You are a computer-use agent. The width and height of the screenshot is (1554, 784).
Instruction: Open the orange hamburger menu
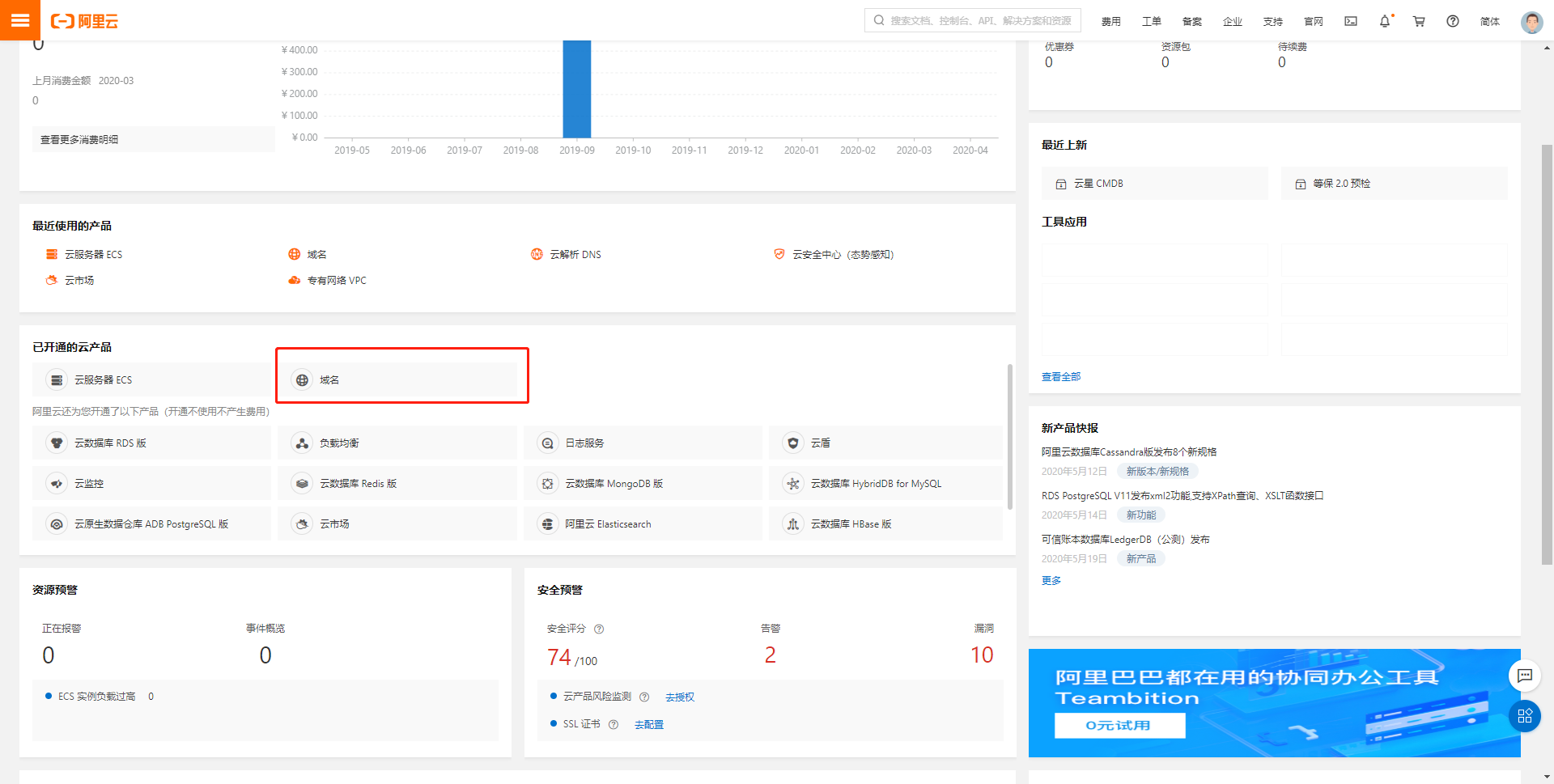20,20
